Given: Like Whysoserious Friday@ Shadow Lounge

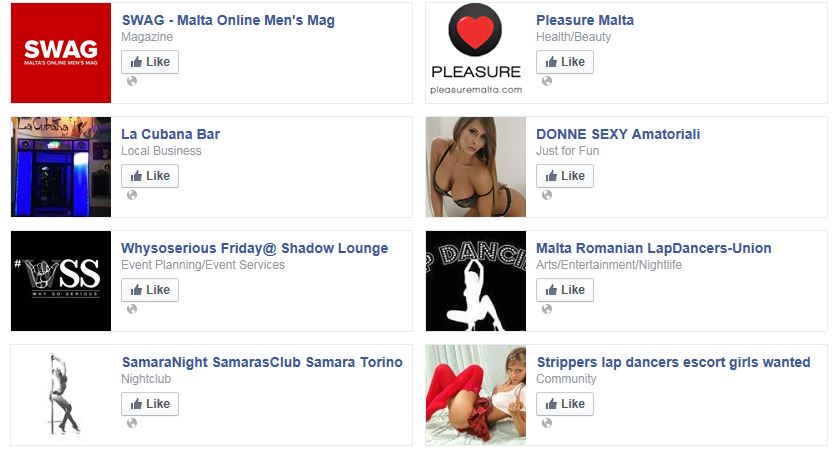Looking at the screenshot, I should click(x=150, y=290).
